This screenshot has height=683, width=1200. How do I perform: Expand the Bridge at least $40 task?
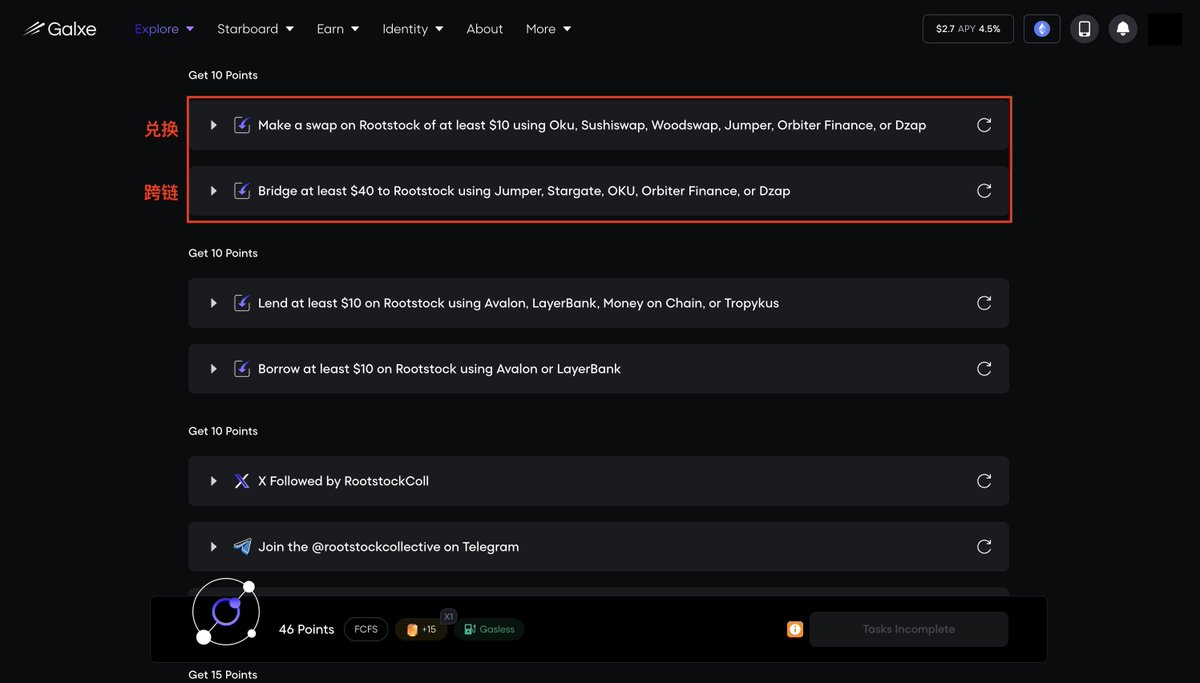point(213,191)
